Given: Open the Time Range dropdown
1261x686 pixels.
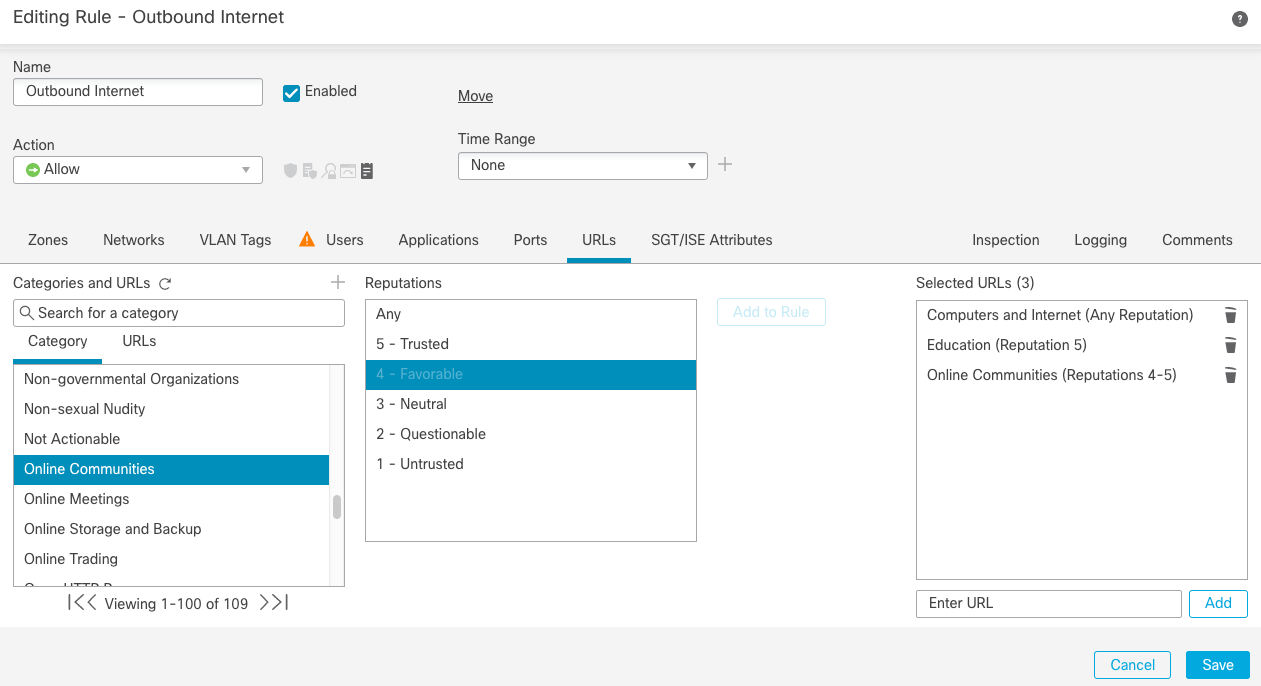Looking at the screenshot, I should point(583,166).
